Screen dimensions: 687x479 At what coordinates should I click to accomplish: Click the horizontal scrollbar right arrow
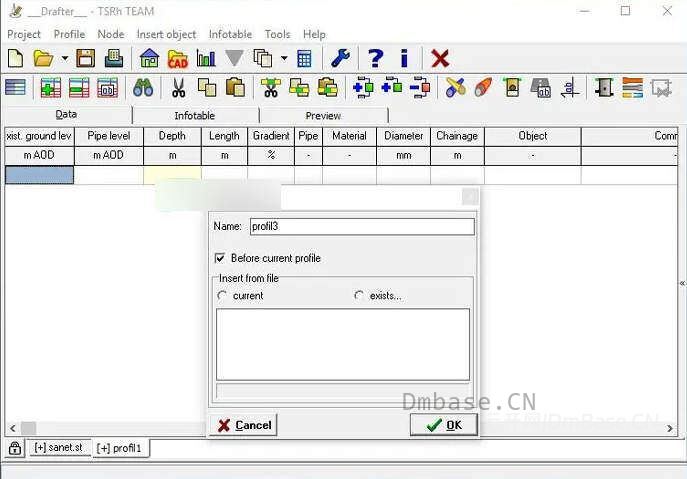coord(670,428)
